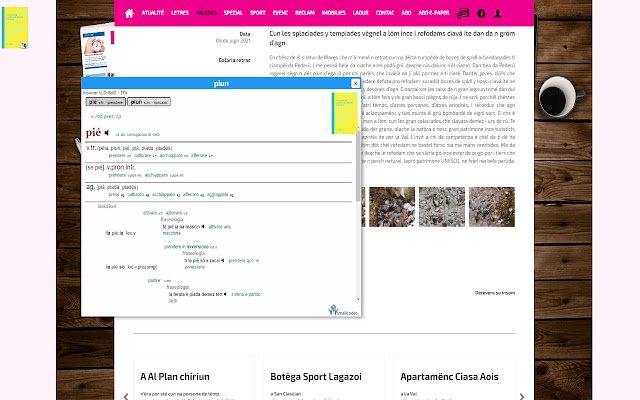Click the Smallcodes logo in dictionary popup
Screen dimensions: 640x400
(x=343, y=310)
